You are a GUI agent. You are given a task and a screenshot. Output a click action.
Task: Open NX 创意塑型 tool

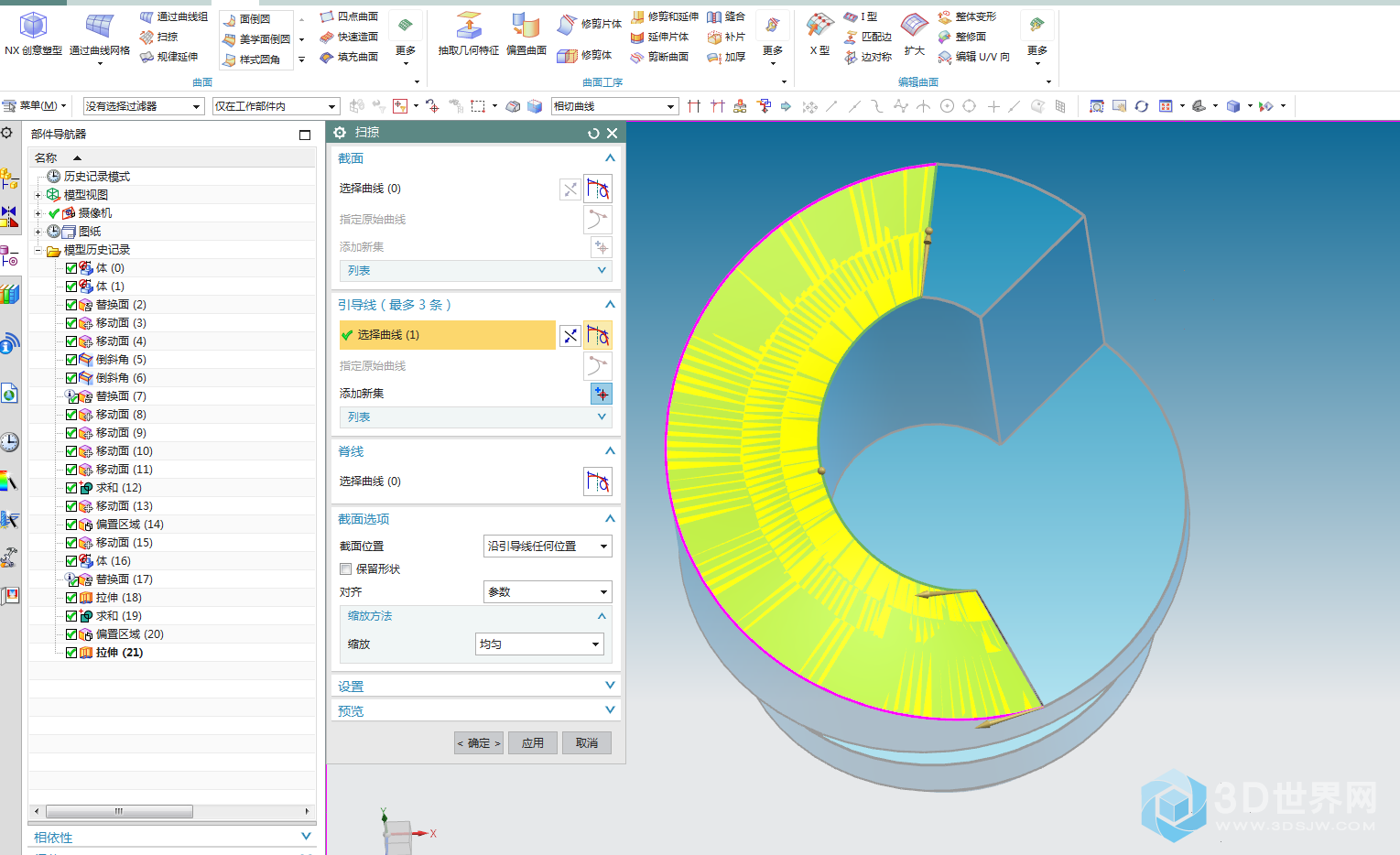coord(33,34)
